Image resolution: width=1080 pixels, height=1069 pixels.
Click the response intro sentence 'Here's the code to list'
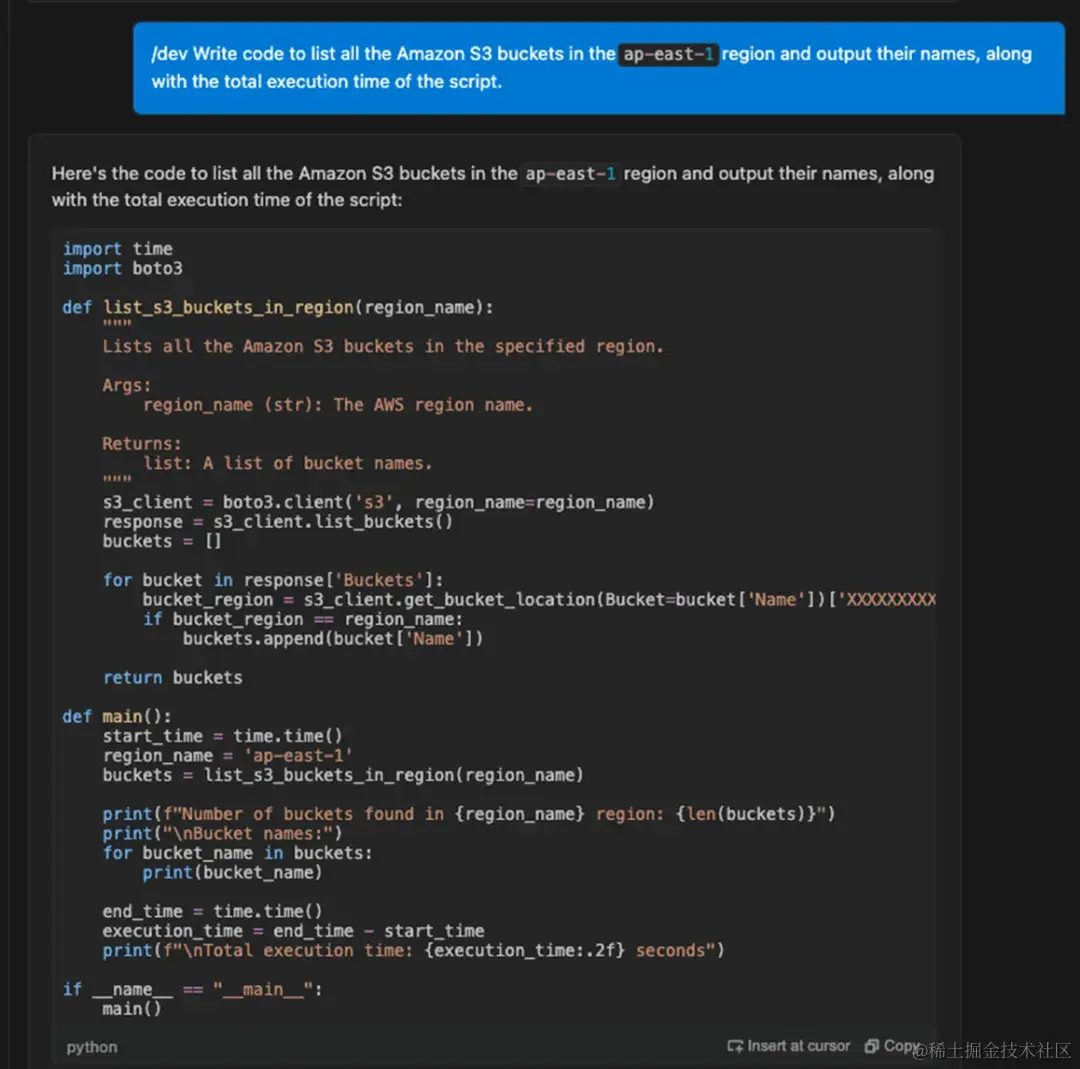(x=493, y=187)
